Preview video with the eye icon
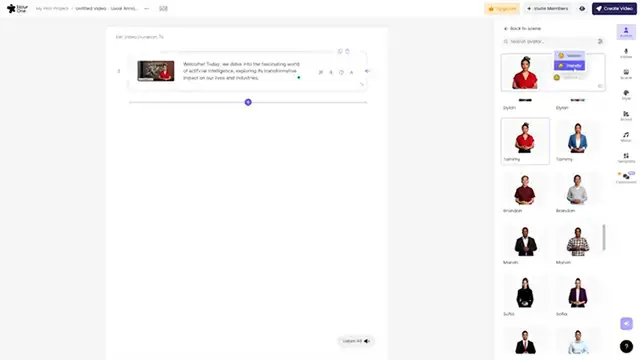640x360 pixels. click(582, 9)
